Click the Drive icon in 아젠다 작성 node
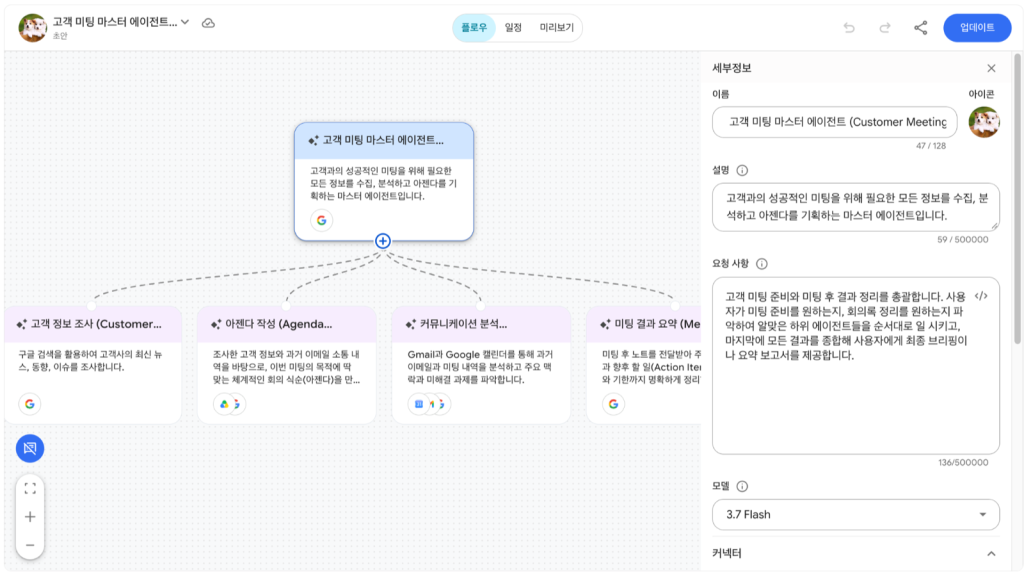 [224, 404]
